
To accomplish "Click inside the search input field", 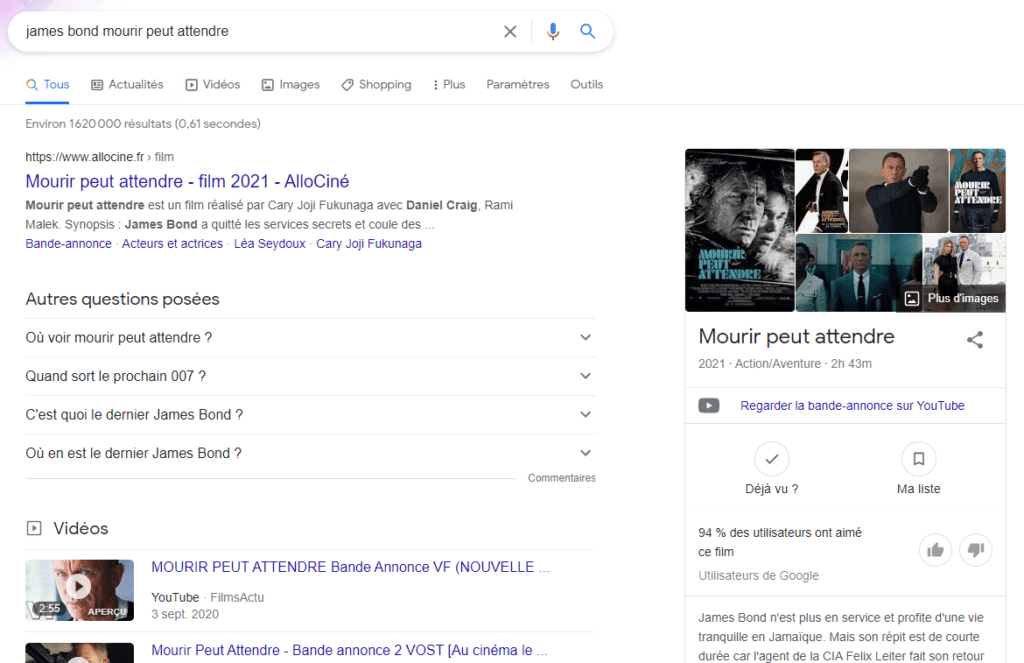I will (250, 32).
